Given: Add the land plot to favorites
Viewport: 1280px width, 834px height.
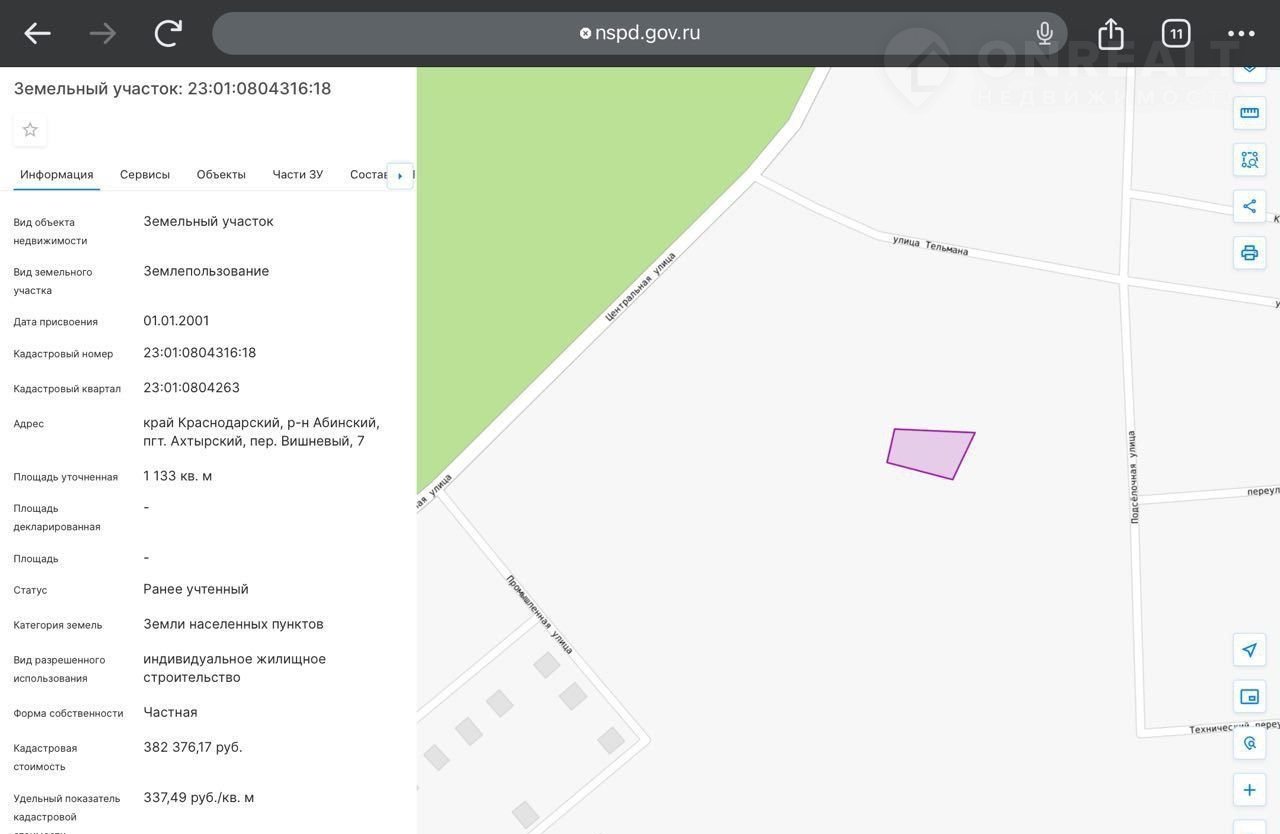Looking at the screenshot, I should (x=30, y=130).
